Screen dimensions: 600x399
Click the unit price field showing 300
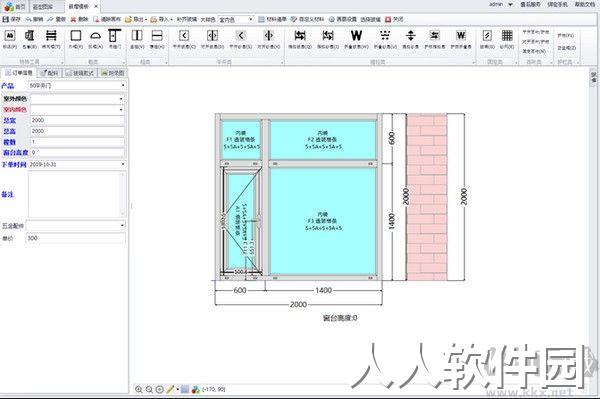pyautogui.click(x=76, y=238)
